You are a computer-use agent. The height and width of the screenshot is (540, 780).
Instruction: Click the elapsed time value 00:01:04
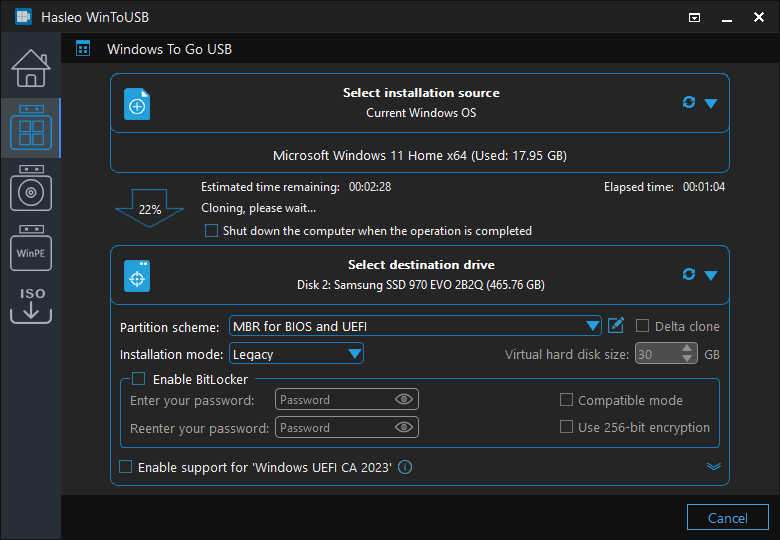pos(704,187)
